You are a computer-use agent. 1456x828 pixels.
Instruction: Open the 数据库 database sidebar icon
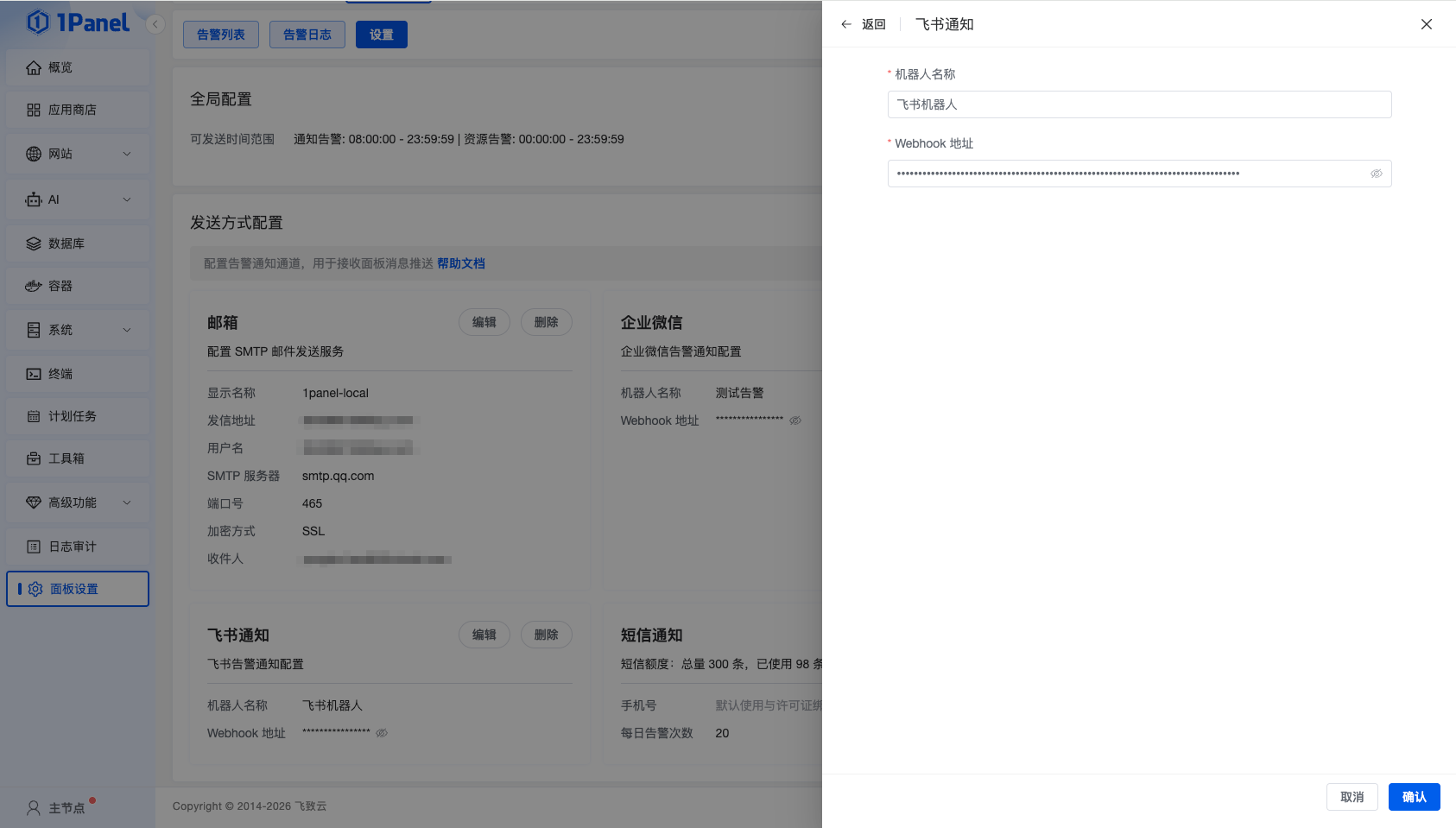click(34, 243)
